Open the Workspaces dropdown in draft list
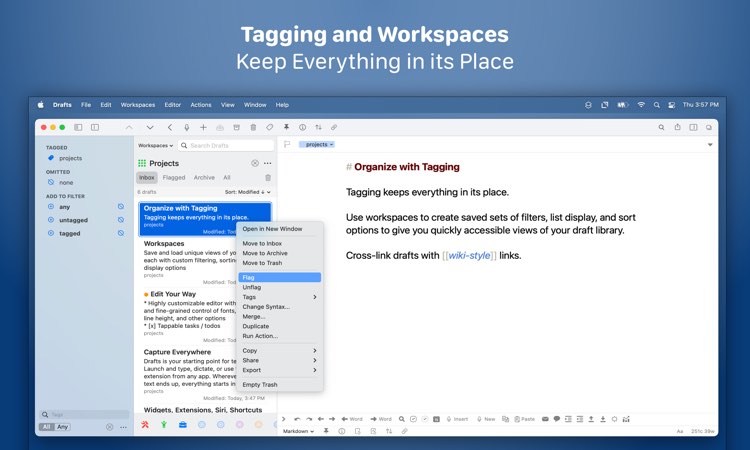 (x=155, y=145)
